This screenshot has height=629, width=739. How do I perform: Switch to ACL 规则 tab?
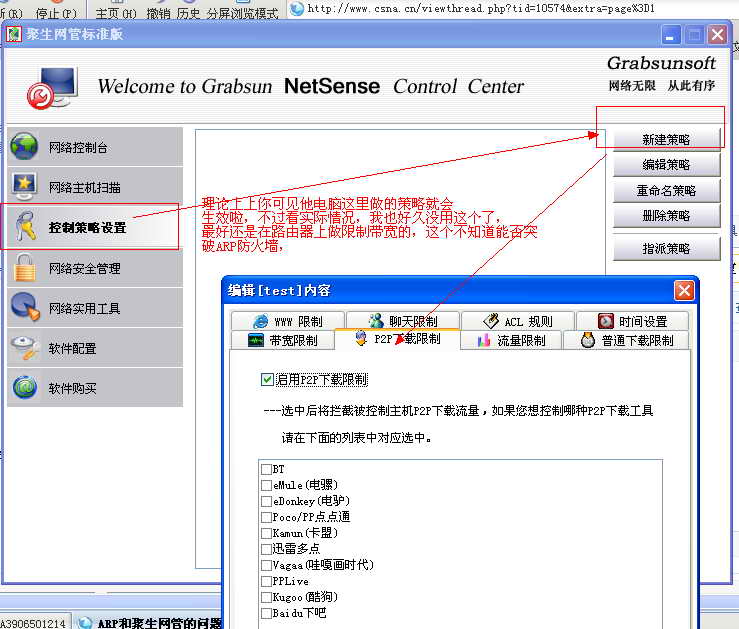[518, 321]
